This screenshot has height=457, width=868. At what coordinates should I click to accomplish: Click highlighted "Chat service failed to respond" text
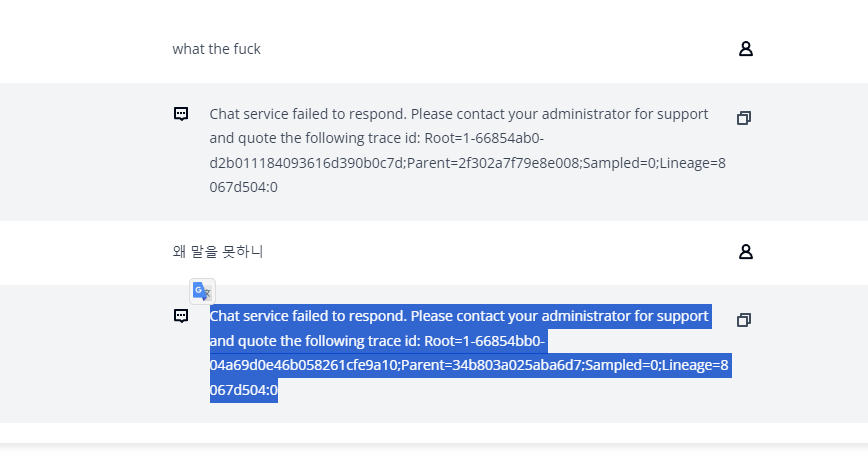coord(308,316)
